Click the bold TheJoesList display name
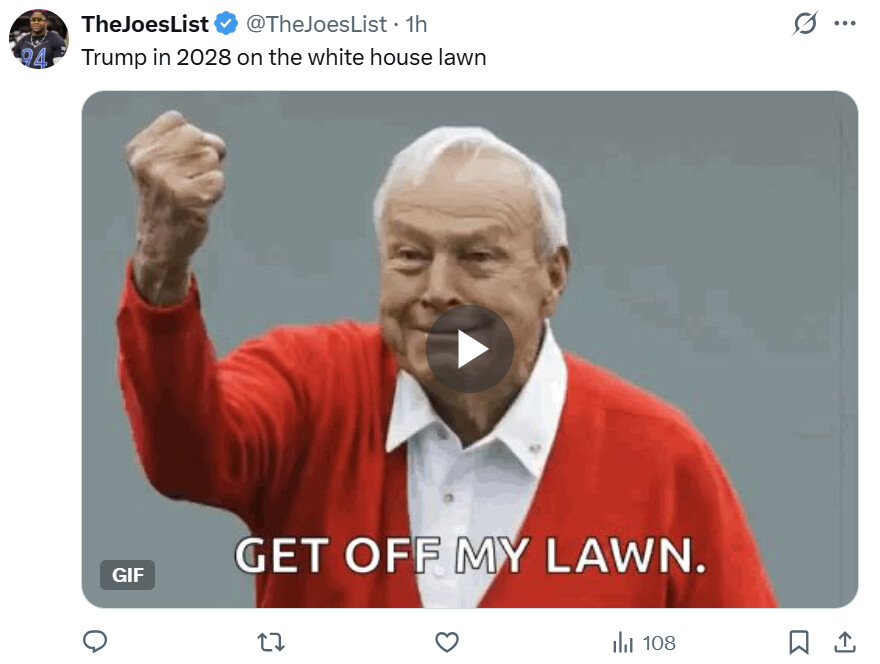The height and width of the screenshot is (664, 880). [x=145, y=24]
